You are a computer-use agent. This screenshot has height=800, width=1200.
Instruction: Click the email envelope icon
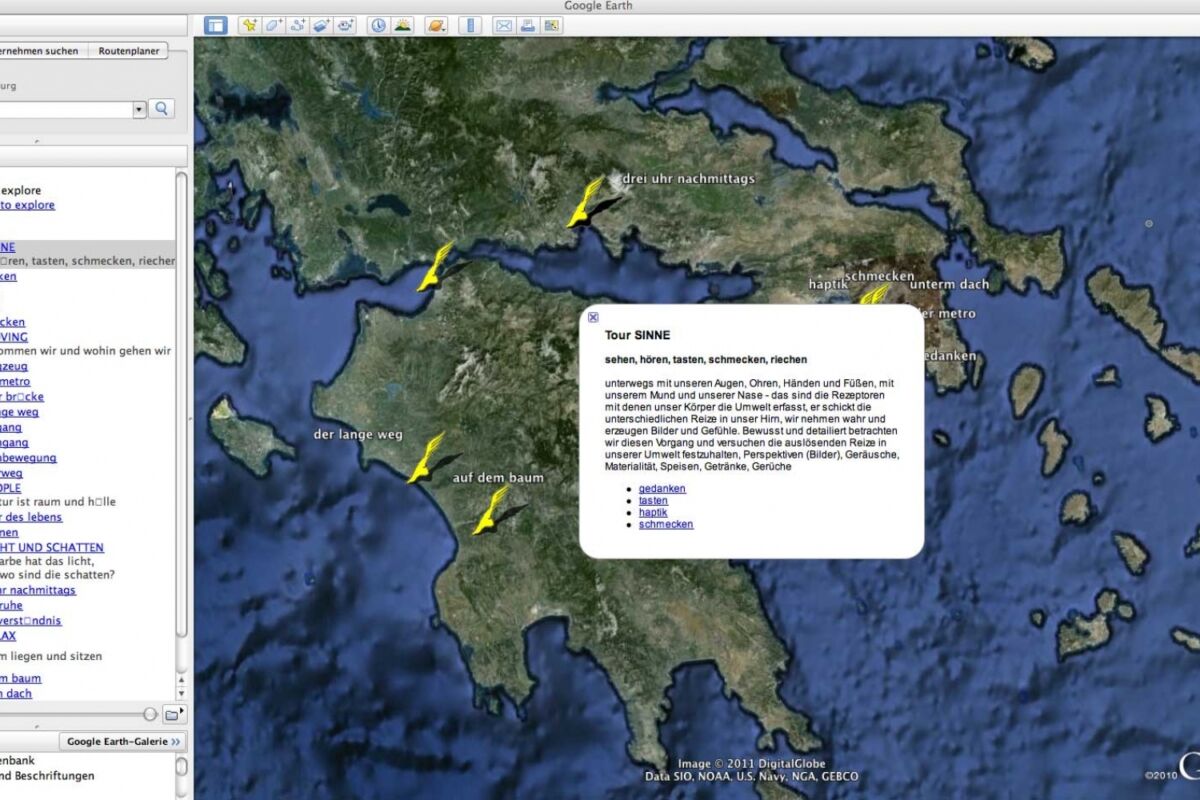504,25
